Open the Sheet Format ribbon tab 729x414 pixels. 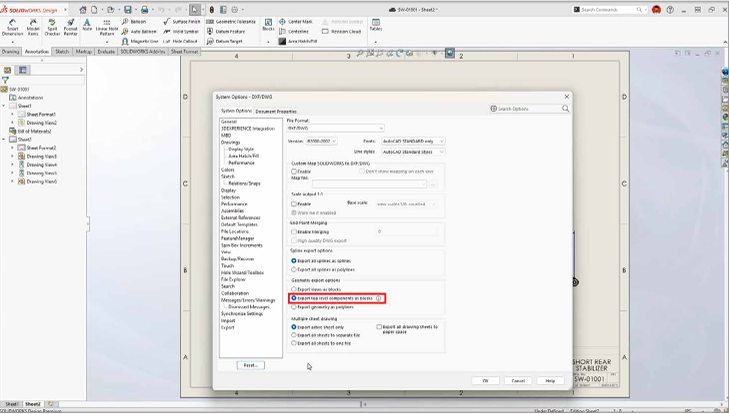185,52
